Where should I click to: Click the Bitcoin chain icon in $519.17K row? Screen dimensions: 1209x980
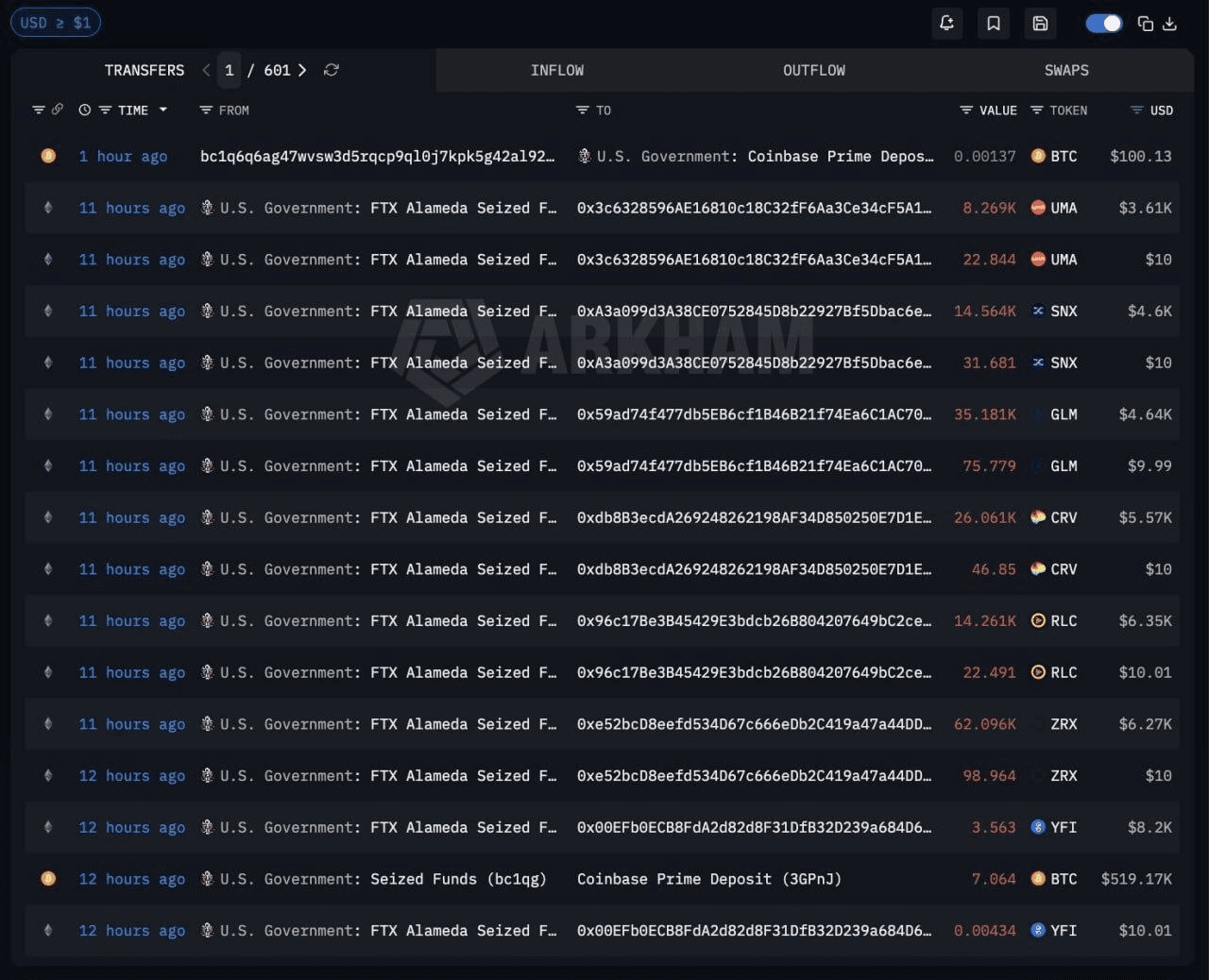(48, 879)
